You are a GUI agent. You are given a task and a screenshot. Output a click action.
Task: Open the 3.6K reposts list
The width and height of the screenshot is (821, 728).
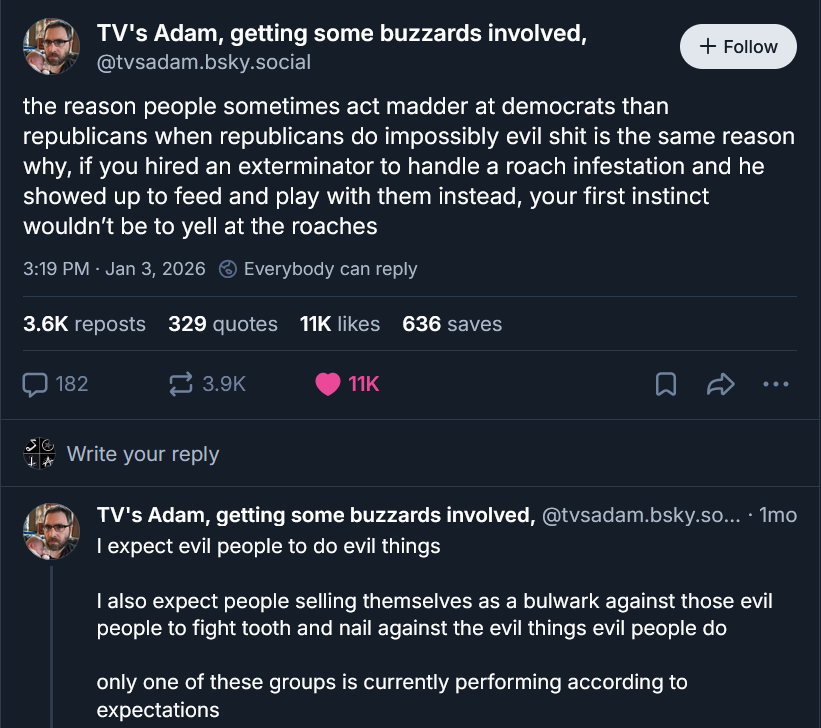(84, 324)
